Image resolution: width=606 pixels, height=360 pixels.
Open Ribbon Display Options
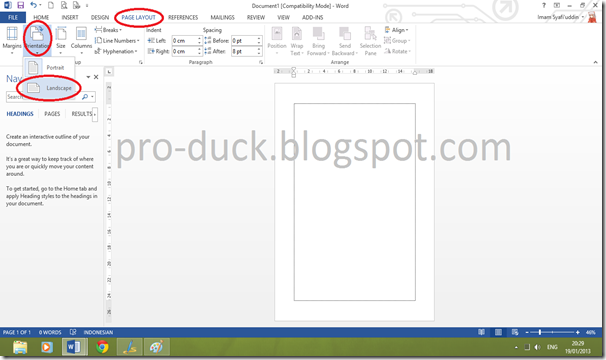tap(557, 5)
